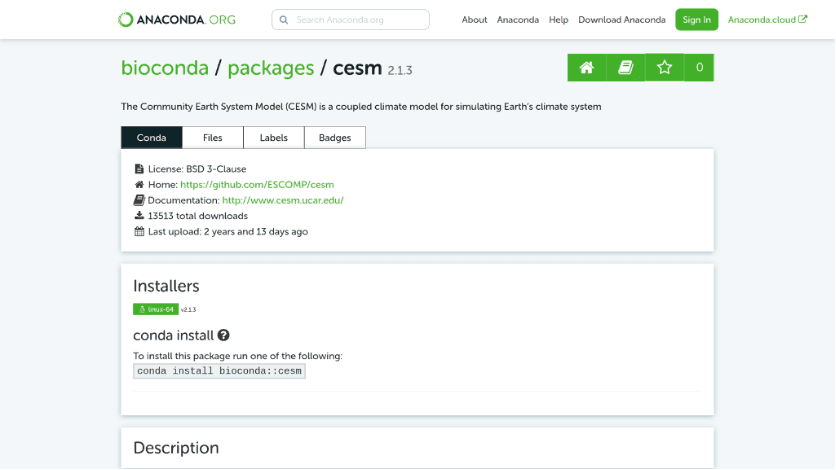Click the Sign In button
The image size is (836, 470).
pyautogui.click(x=696, y=20)
